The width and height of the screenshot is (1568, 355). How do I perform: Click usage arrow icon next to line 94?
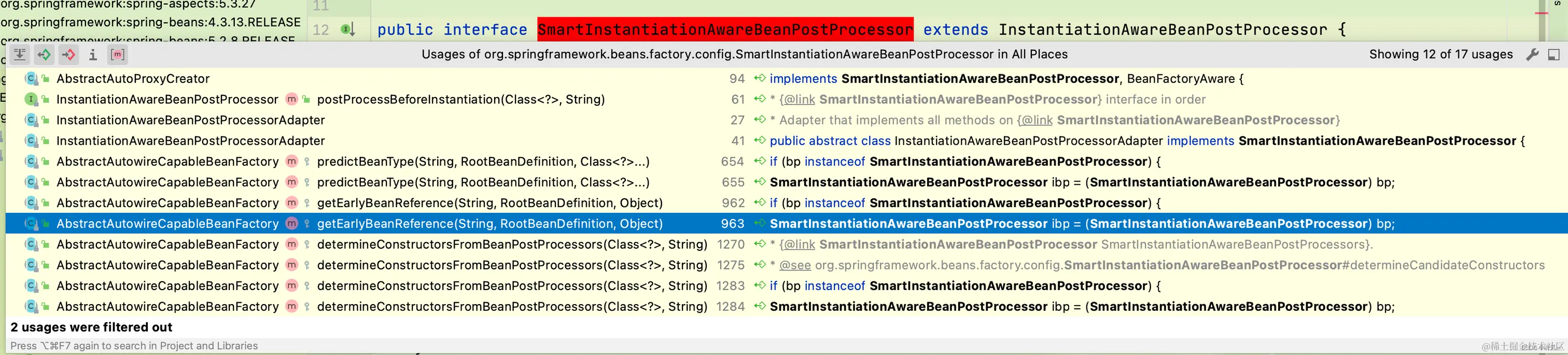coord(760,78)
